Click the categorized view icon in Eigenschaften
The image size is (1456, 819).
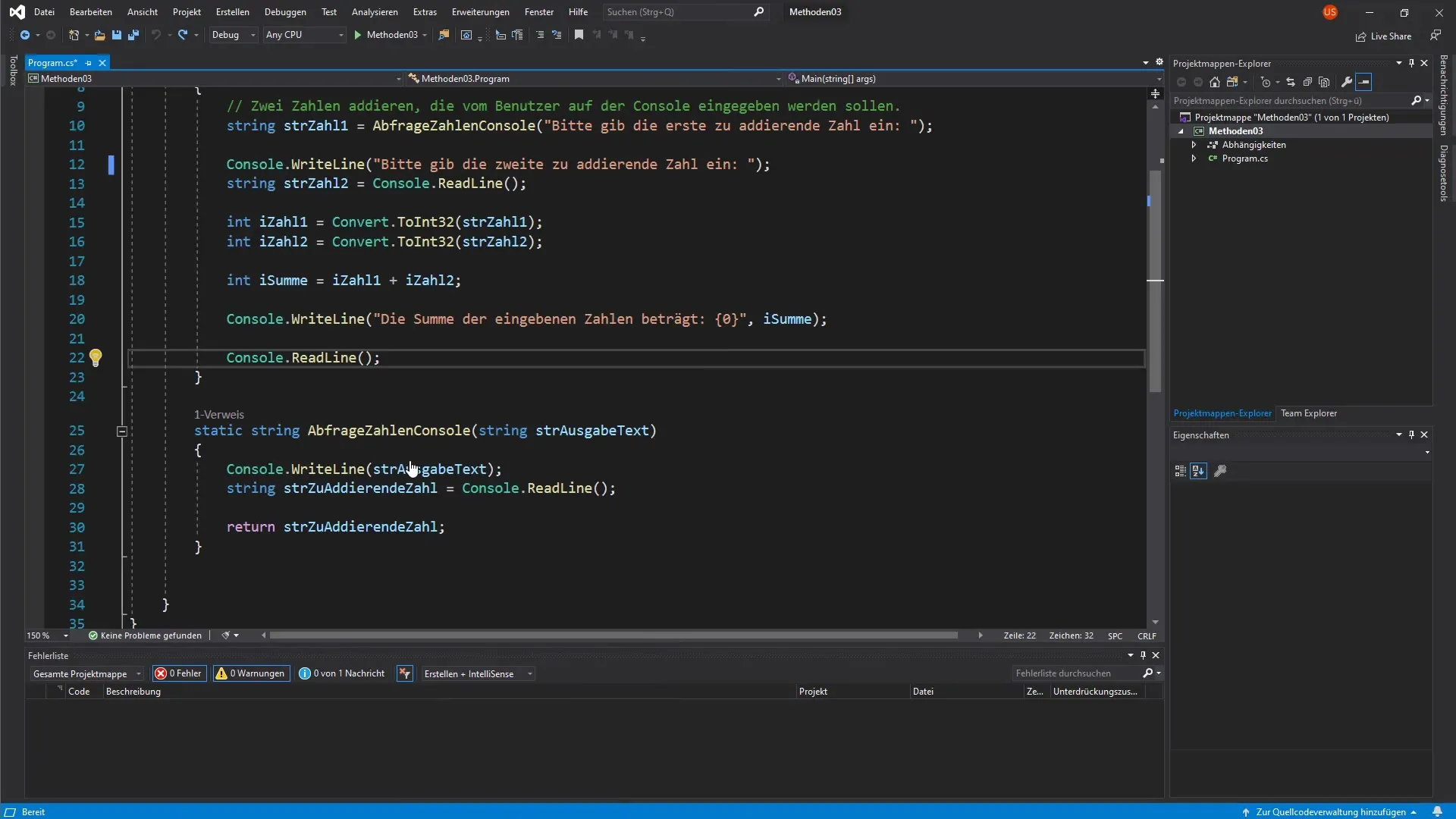[x=1181, y=471]
